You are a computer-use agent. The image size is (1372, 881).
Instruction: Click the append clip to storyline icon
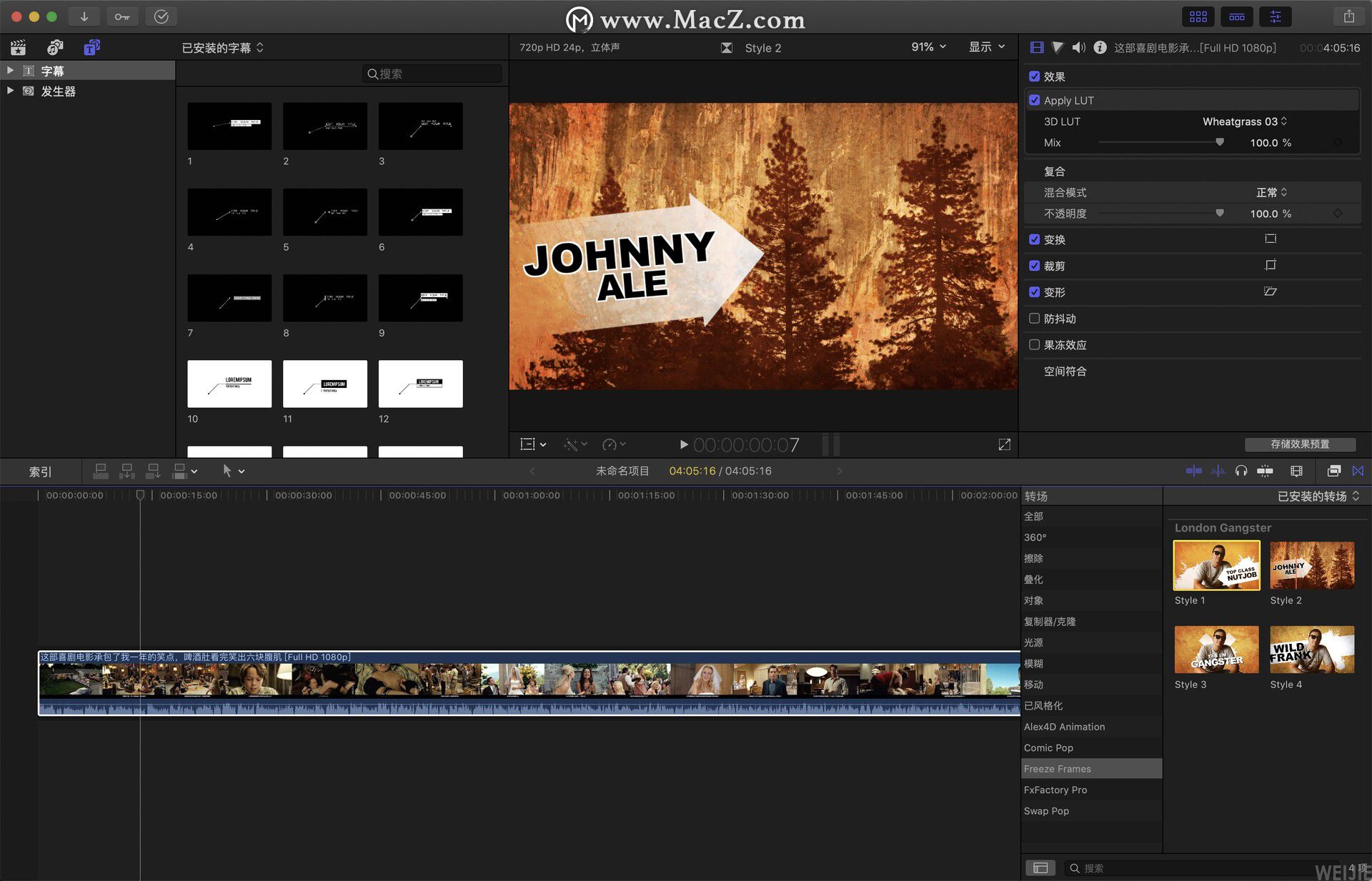click(x=153, y=471)
